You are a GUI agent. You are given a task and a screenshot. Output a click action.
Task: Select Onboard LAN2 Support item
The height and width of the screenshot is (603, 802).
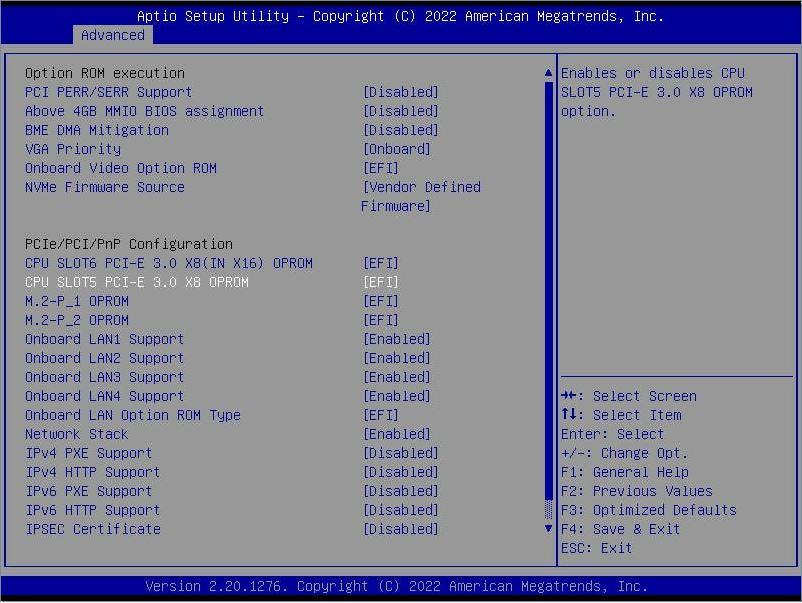tap(104, 358)
